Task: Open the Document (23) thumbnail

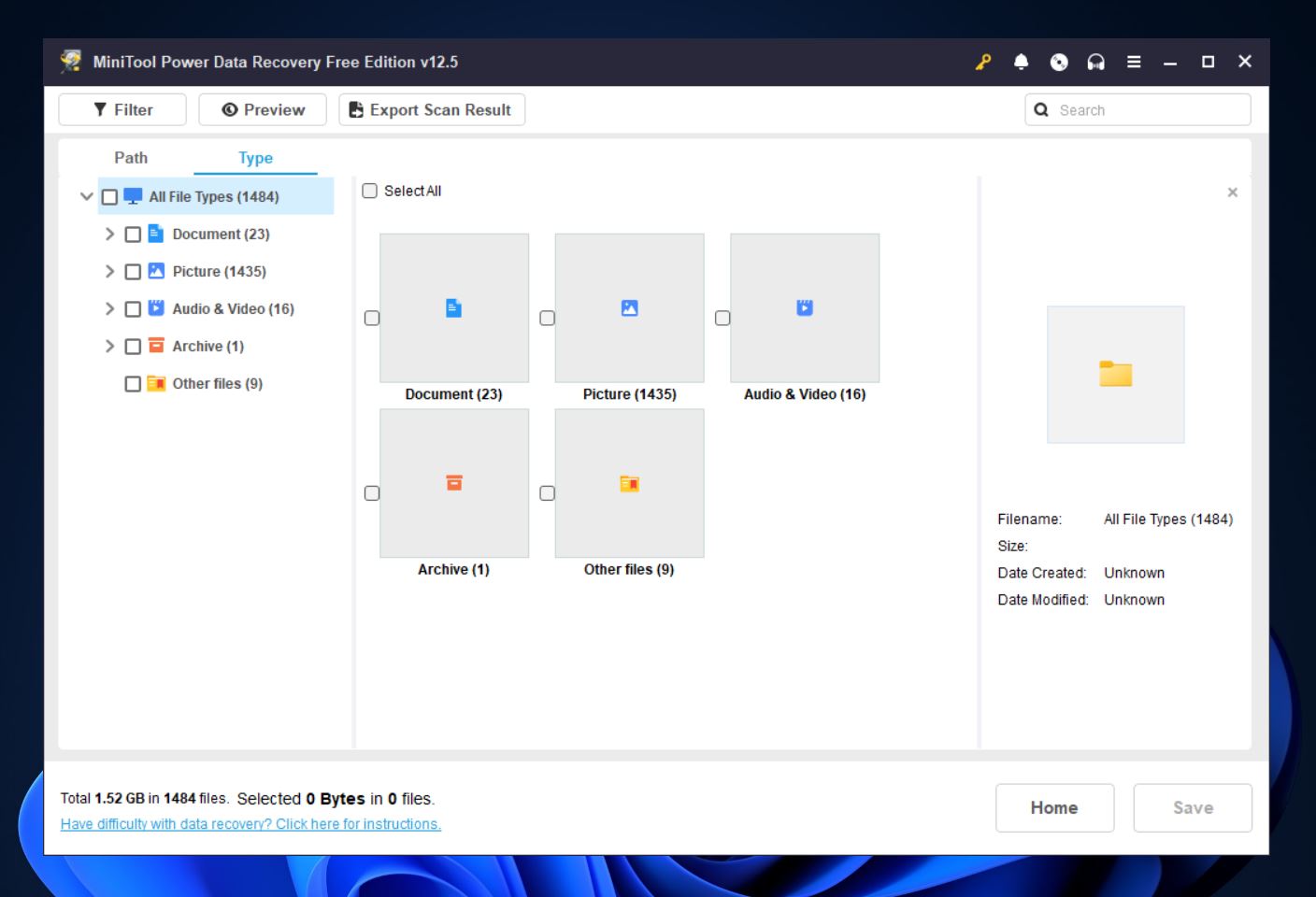Action: tap(454, 308)
